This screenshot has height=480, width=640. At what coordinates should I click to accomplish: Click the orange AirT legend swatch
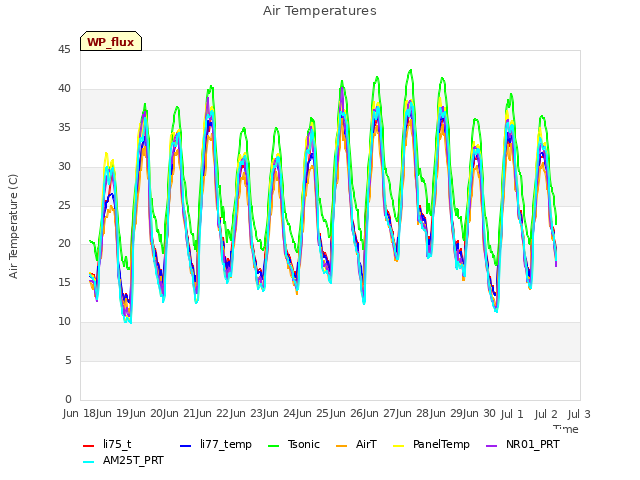[342, 446]
